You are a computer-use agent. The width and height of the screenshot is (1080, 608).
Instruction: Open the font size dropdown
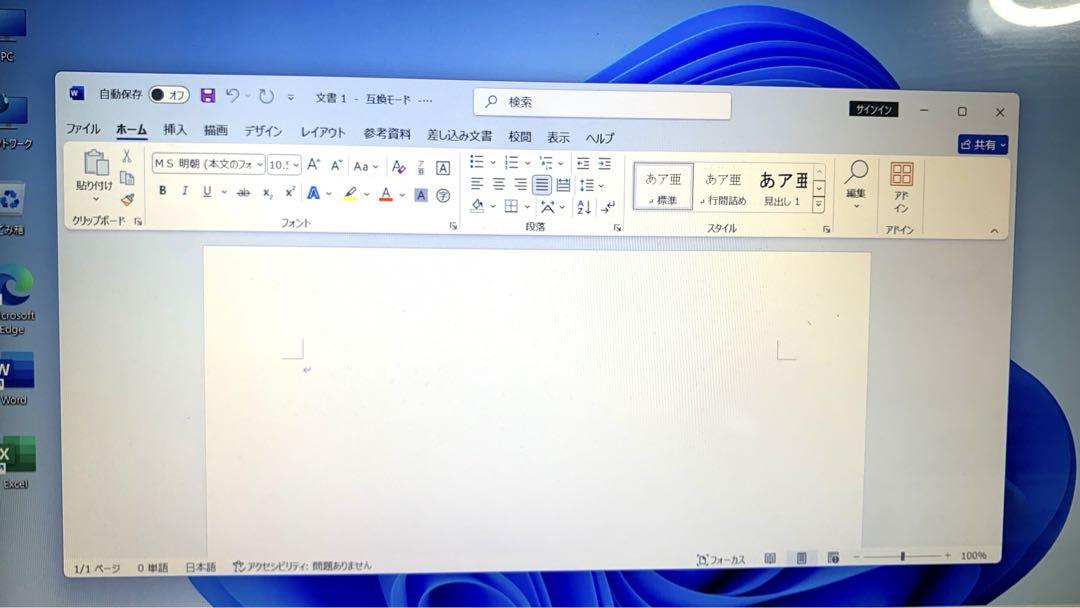tap(295, 165)
